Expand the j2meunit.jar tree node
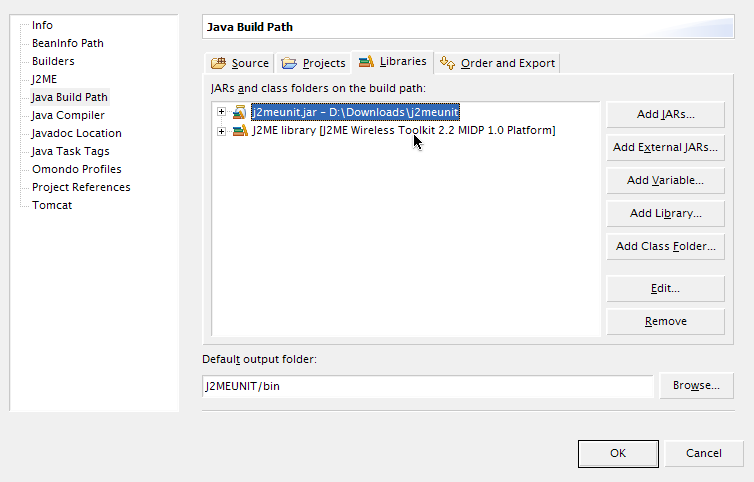Viewport: 754px width, 482px height. click(222, 112)
